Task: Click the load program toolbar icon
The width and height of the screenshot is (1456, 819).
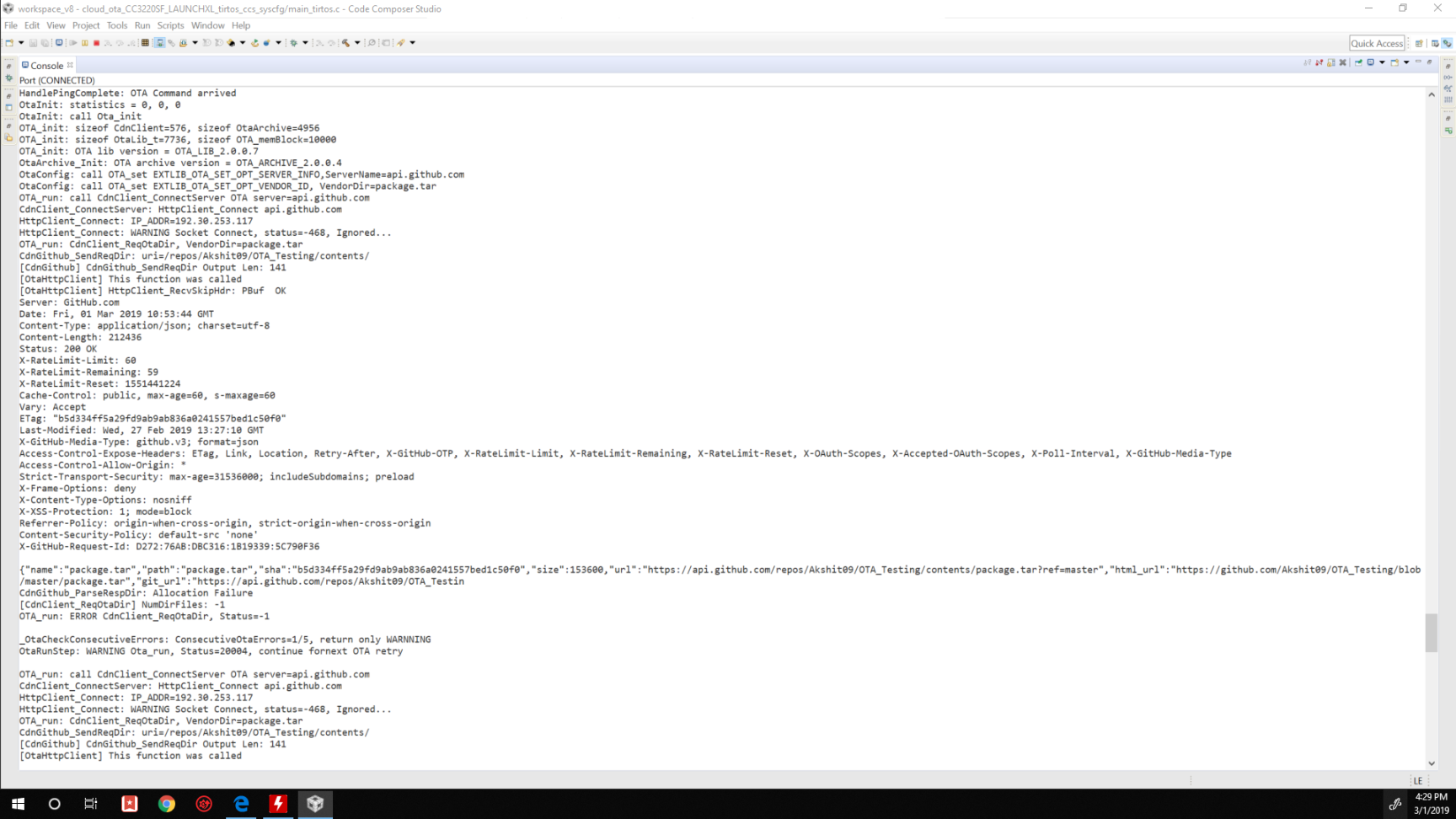Action: pyautogui.click(x=183, y=43)
